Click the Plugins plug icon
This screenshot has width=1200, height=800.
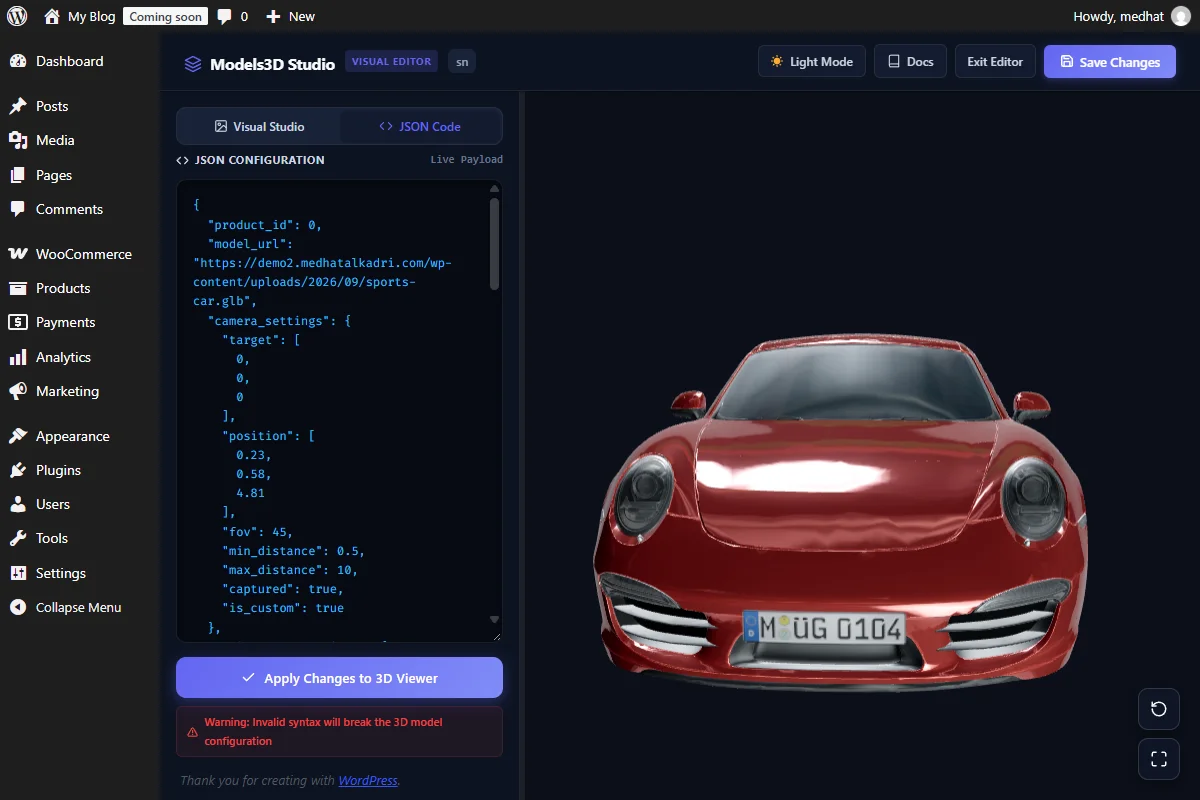[18, 470]
